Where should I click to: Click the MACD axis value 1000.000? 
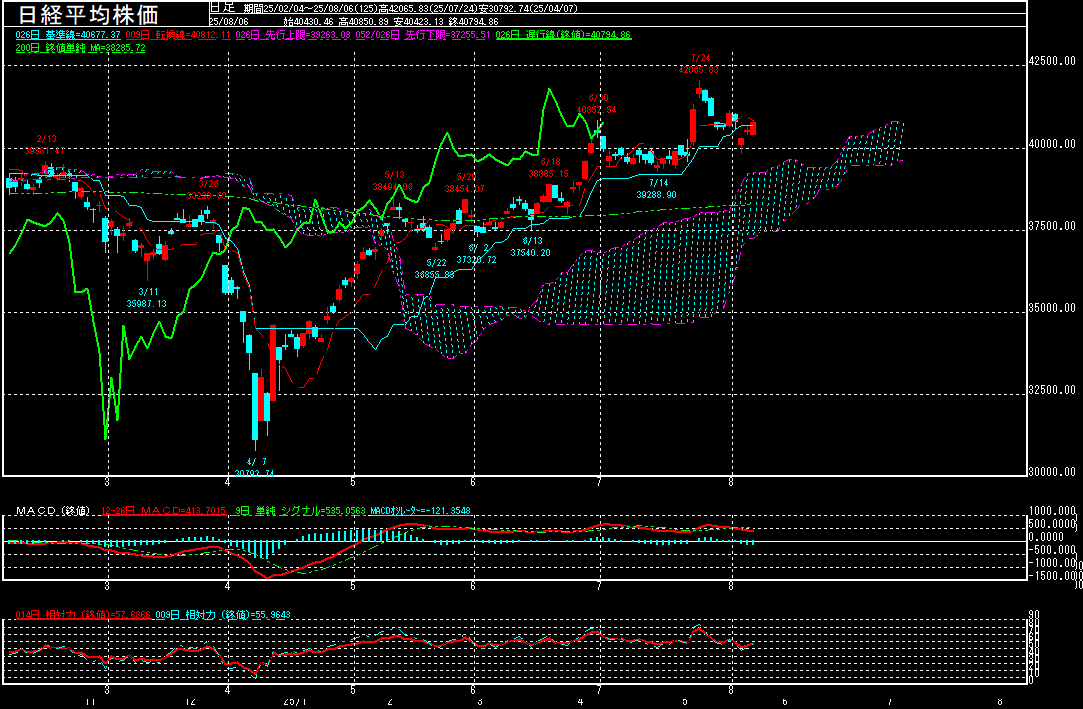1053,511
